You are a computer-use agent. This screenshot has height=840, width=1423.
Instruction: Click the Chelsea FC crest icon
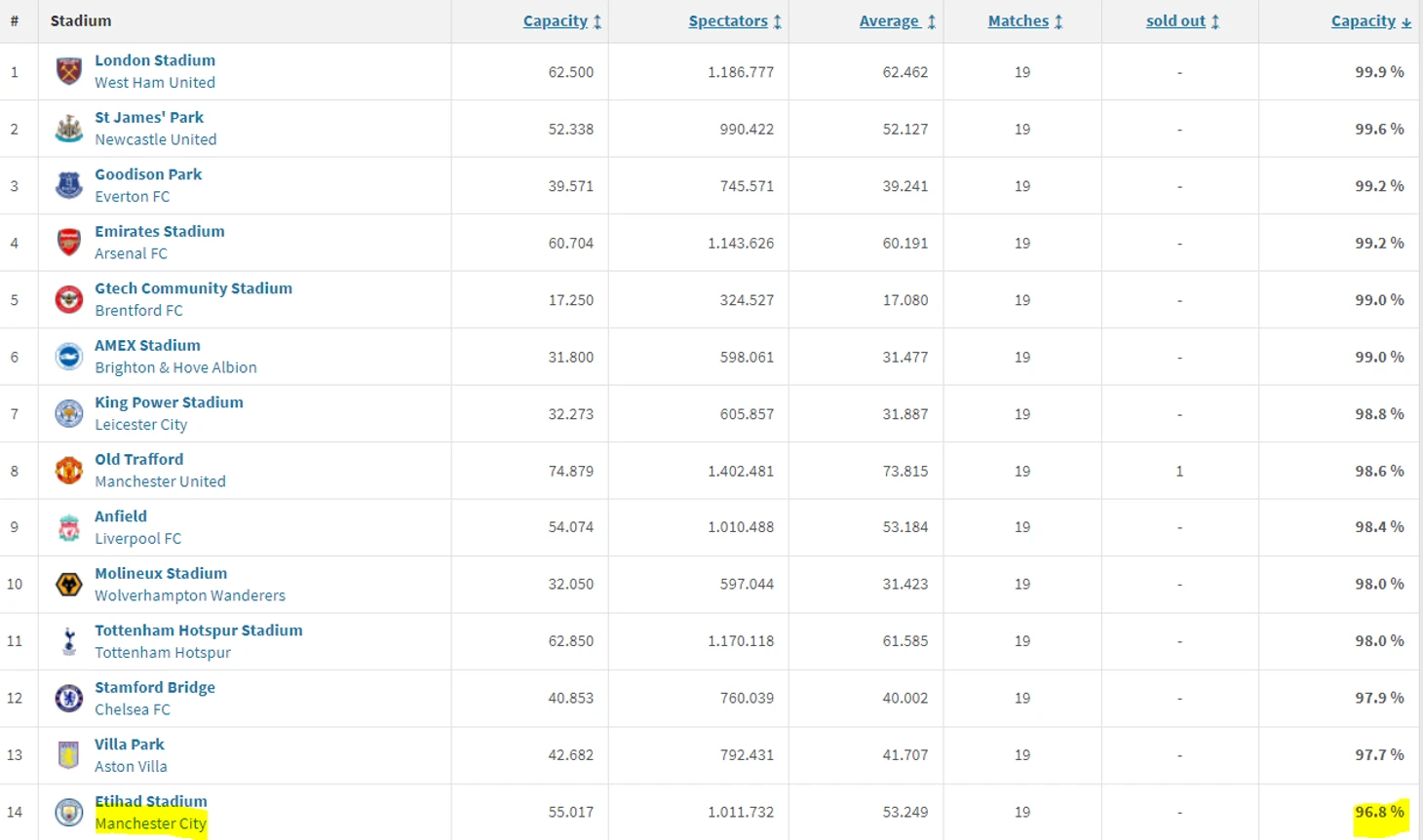pyautogui.click(x=68, y=699)
